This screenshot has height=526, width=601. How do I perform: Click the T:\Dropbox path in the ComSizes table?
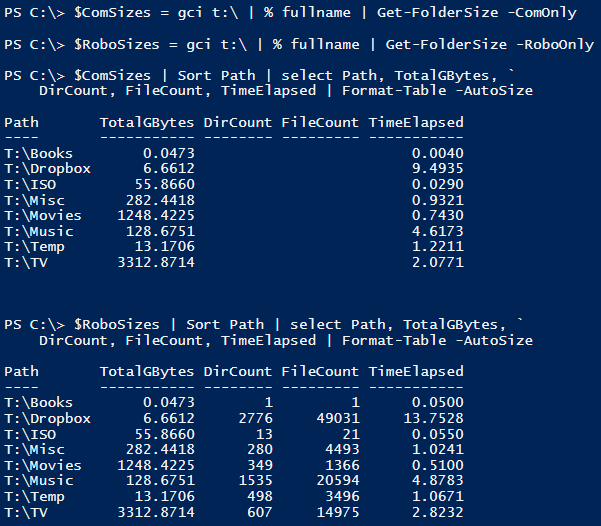coord(47,169)
